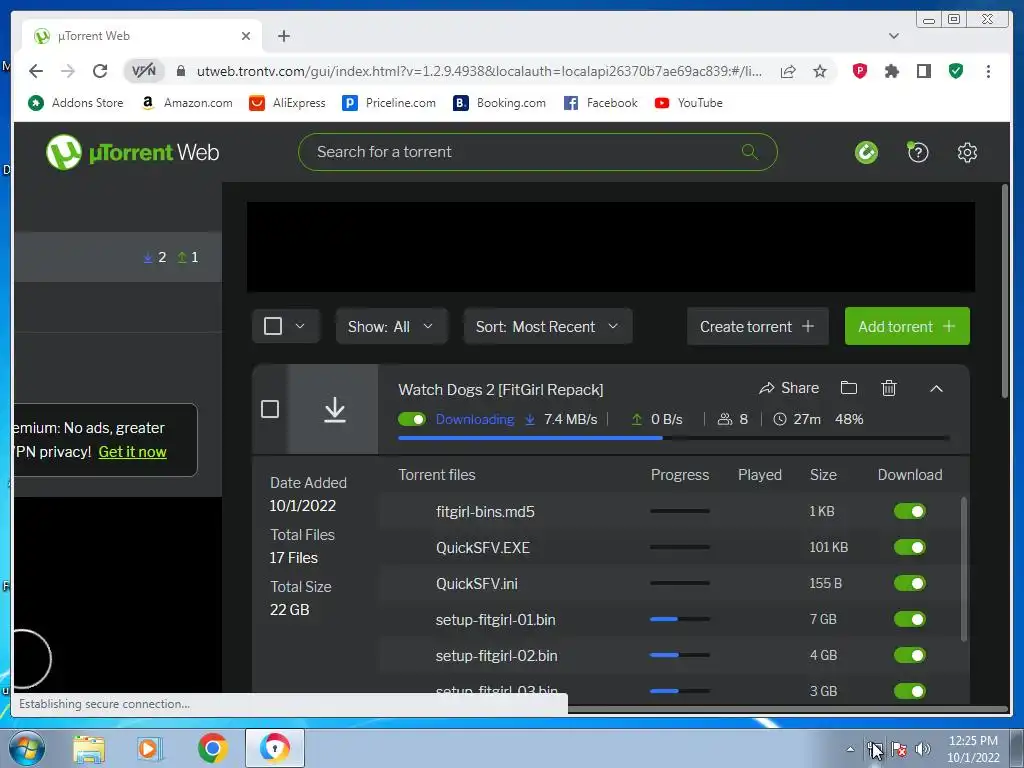Open the Addons Store bookmark

pyautogui.click(x=76, y=103)
